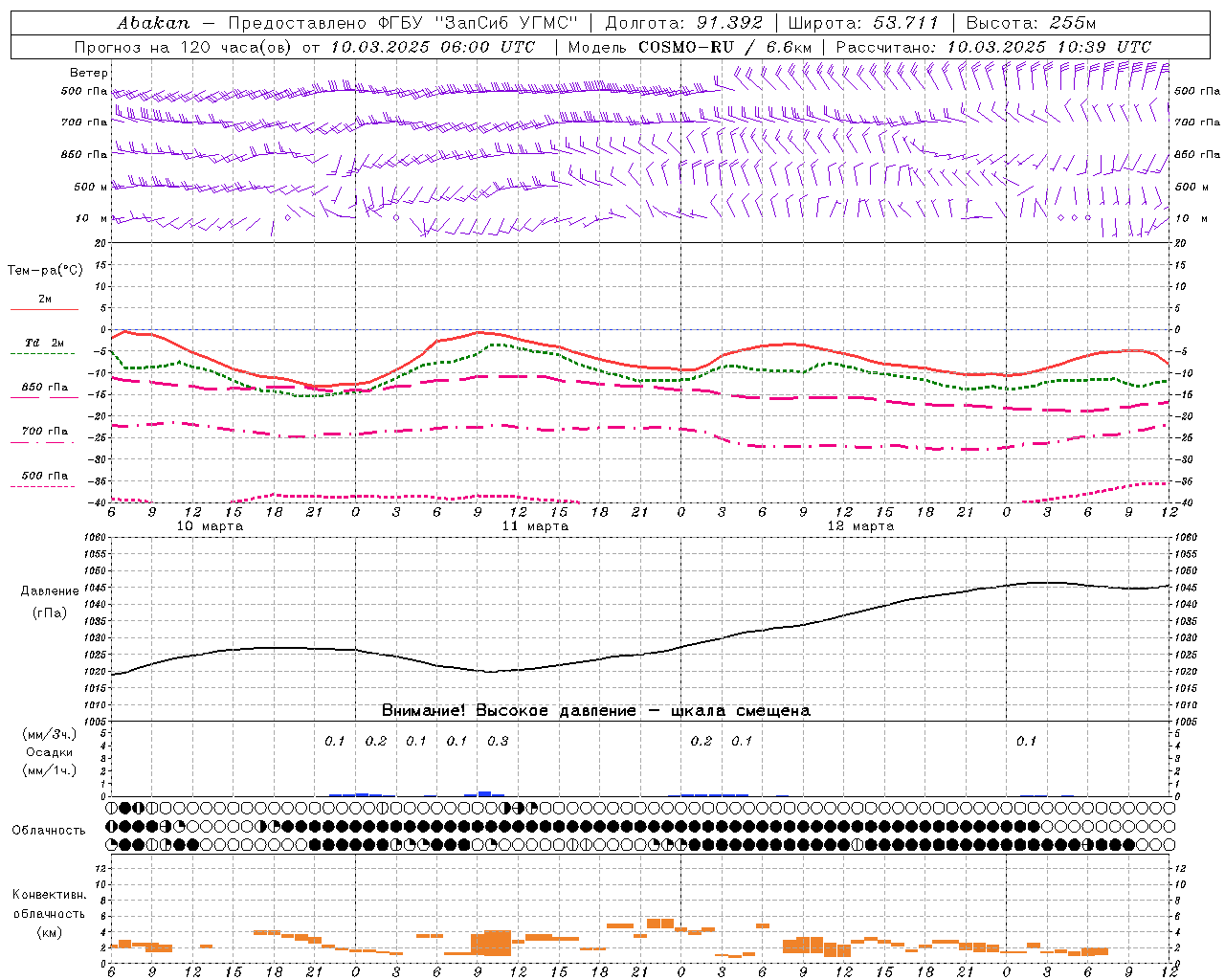Click the '(мм/3ч.)' precipitation unit label

(x=50, y=734)
